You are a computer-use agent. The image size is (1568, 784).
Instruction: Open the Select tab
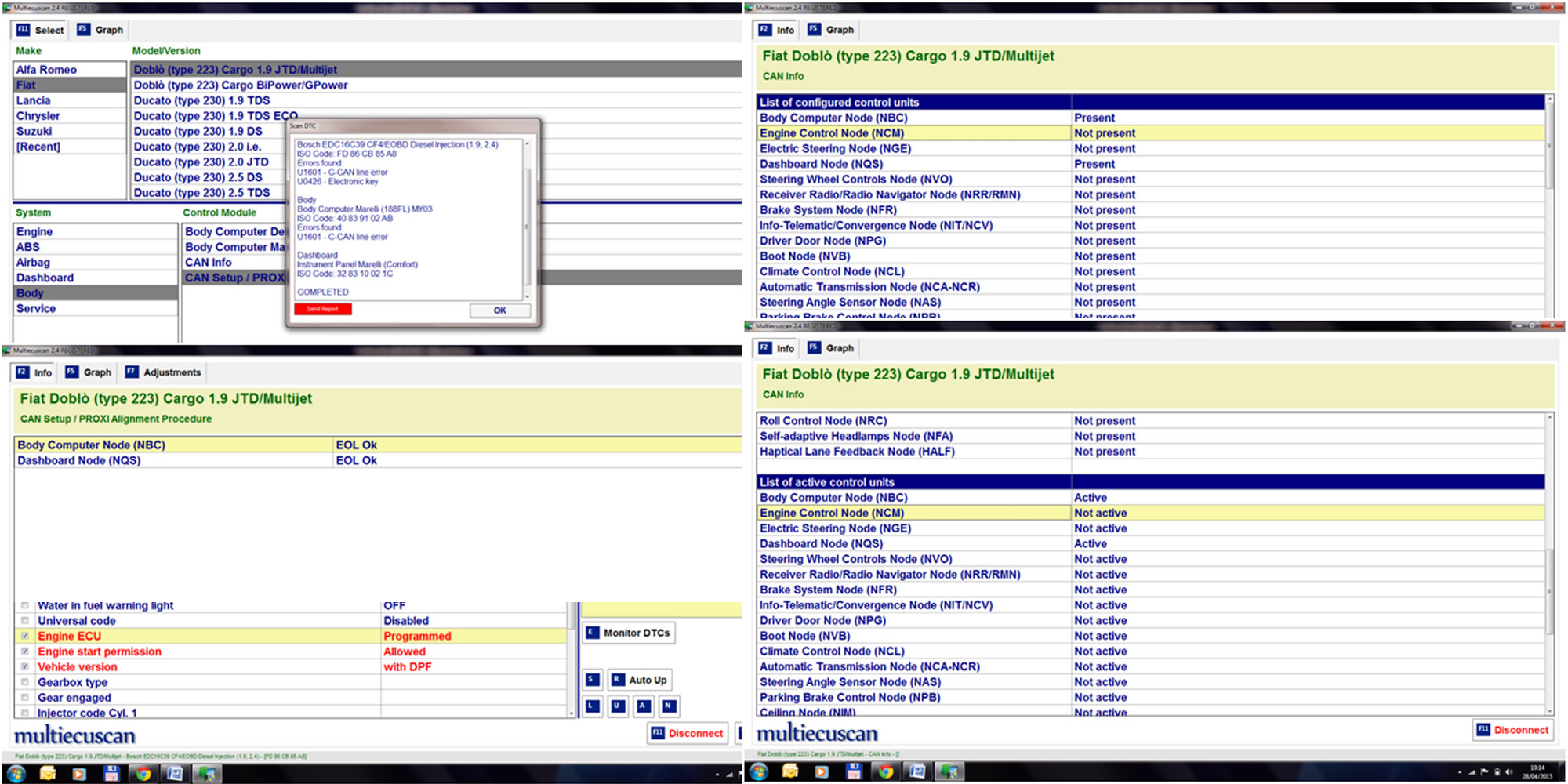[41, 30]
